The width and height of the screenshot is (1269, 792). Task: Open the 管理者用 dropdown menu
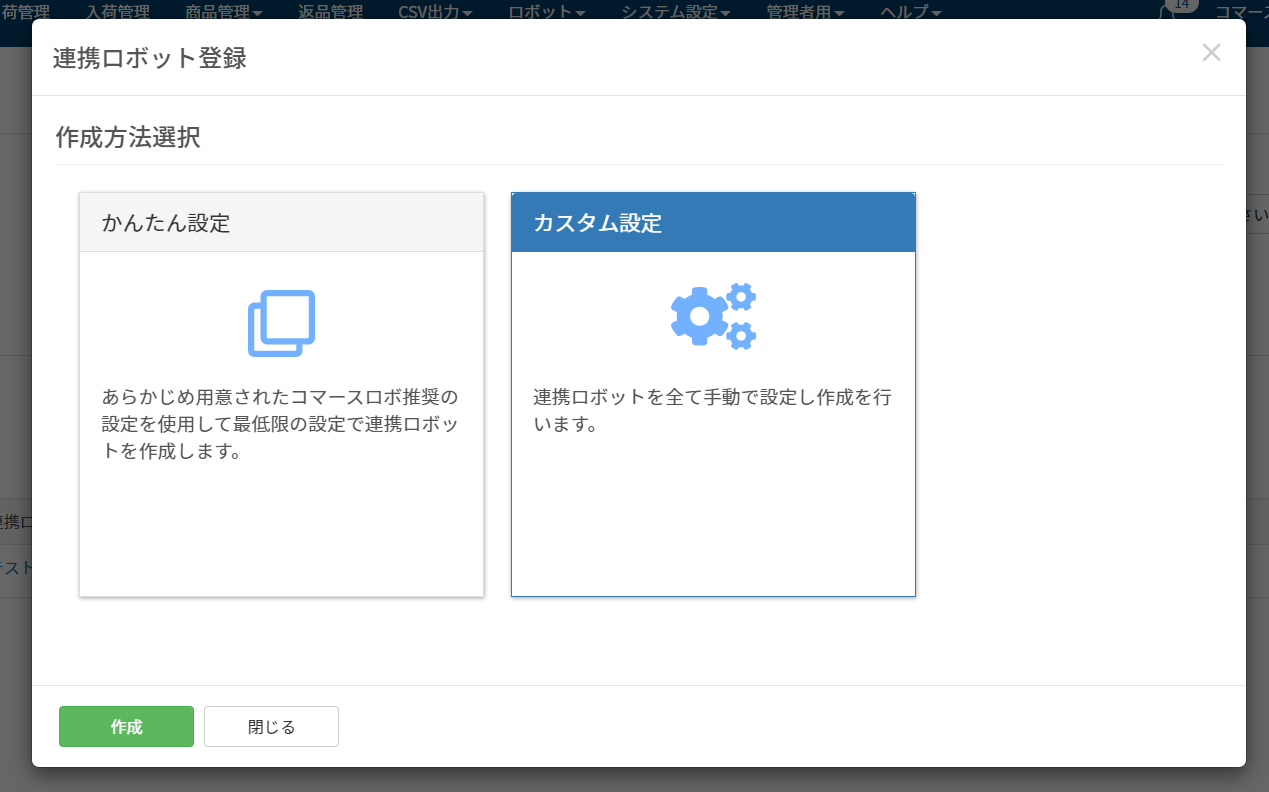click(805, 12)
